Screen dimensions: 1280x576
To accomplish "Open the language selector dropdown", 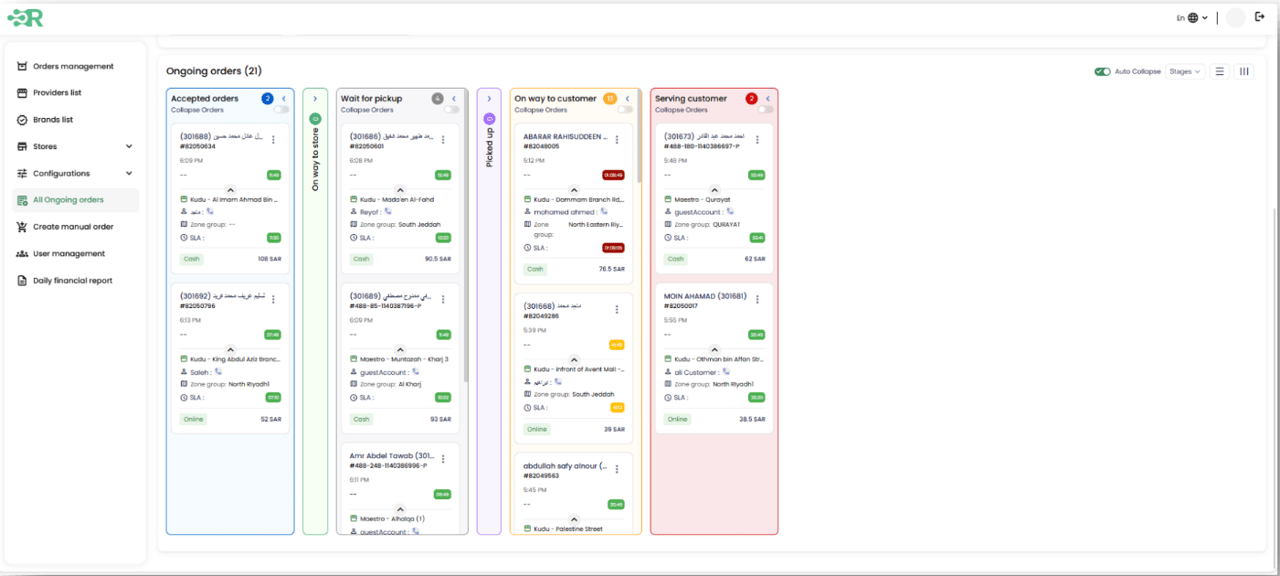I will coord(1191,17).
